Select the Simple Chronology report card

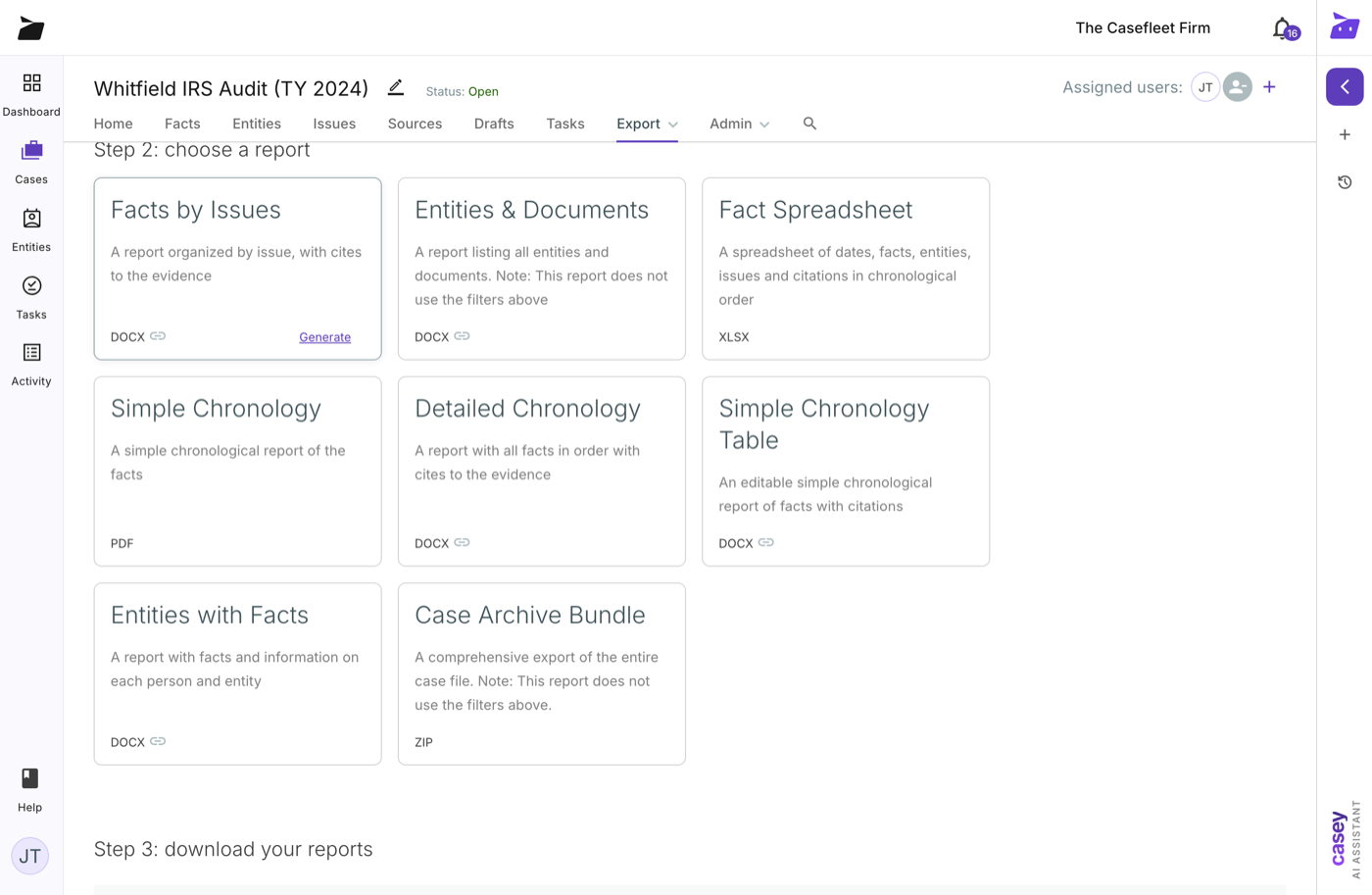[237, 472]
